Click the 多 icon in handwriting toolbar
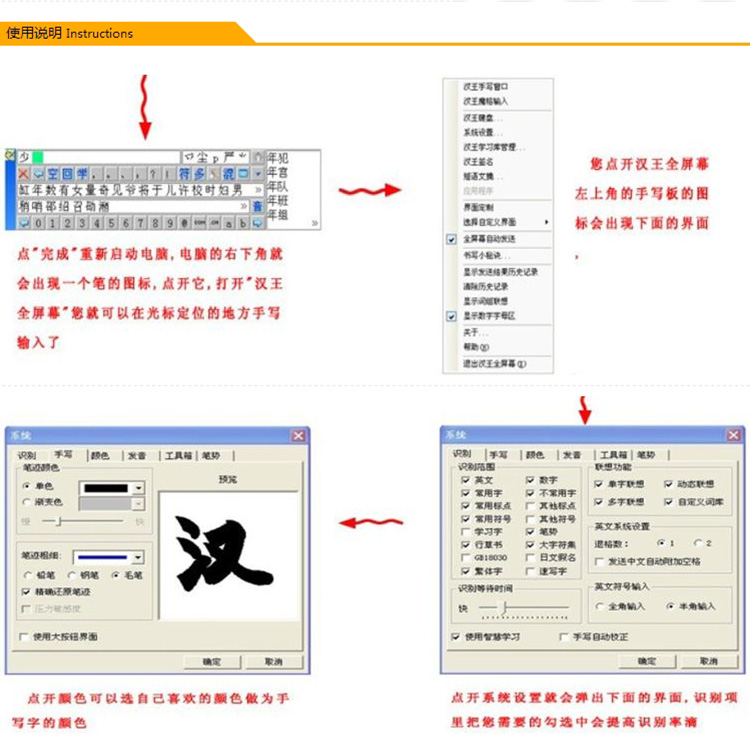Image resolution: width=750 pixels, height=742 pixels. coord(199,174)
